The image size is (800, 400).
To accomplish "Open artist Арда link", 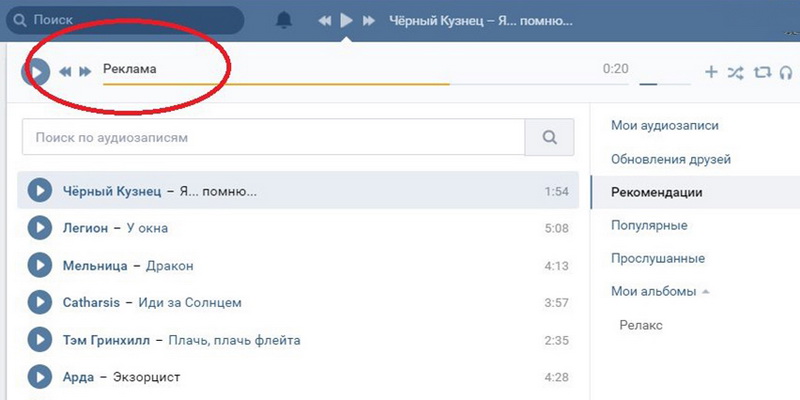I will (x=79, y=378).
